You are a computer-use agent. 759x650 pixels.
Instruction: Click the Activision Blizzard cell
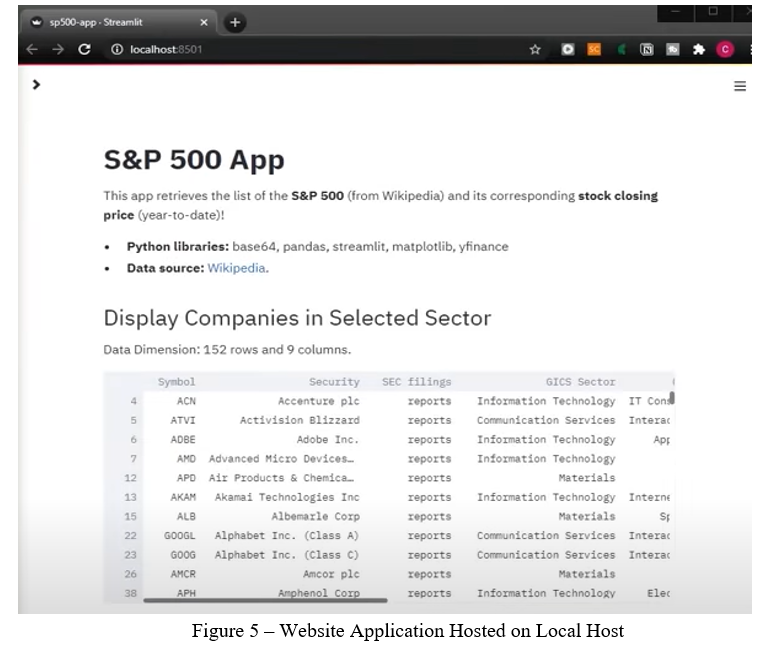click(x=300, y=421)
